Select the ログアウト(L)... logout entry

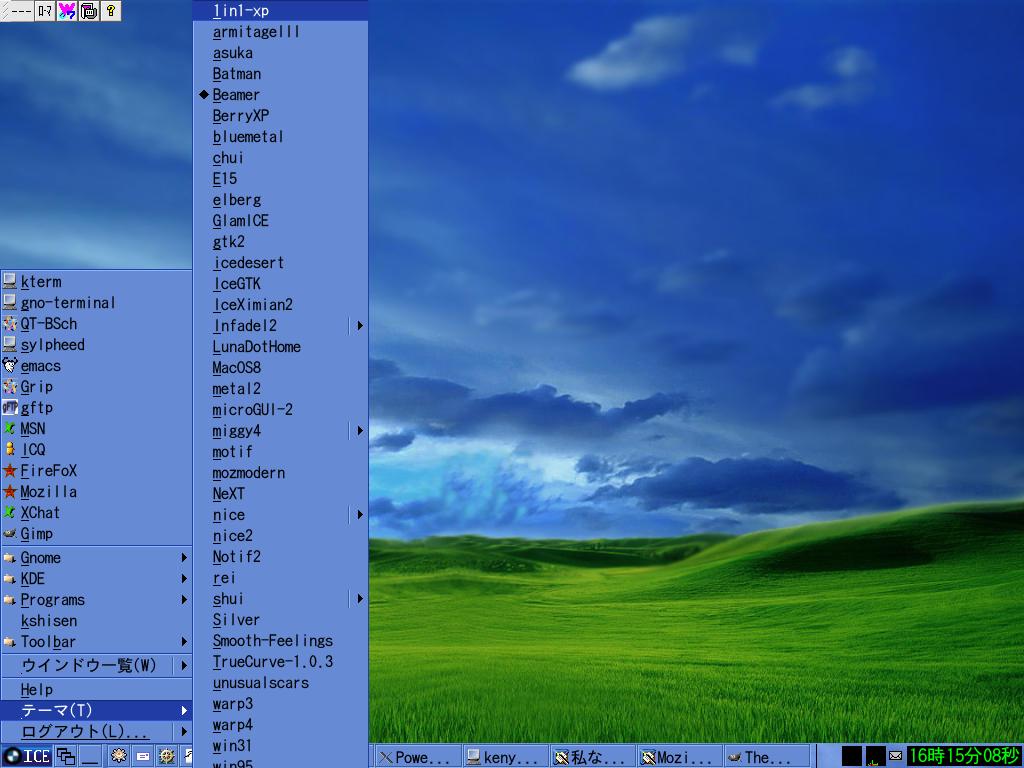coord(85,732)
